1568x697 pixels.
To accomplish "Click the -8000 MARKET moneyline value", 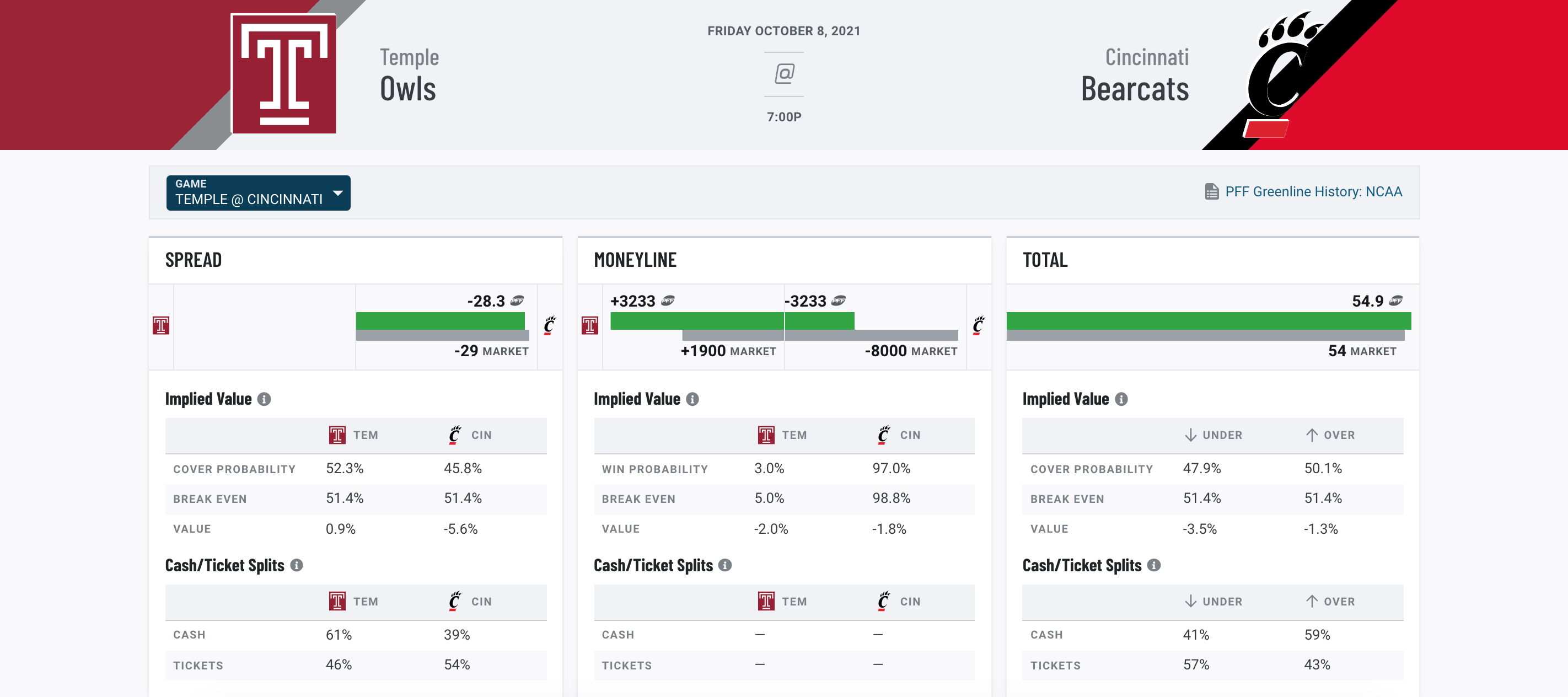I will tap(911, 351).
